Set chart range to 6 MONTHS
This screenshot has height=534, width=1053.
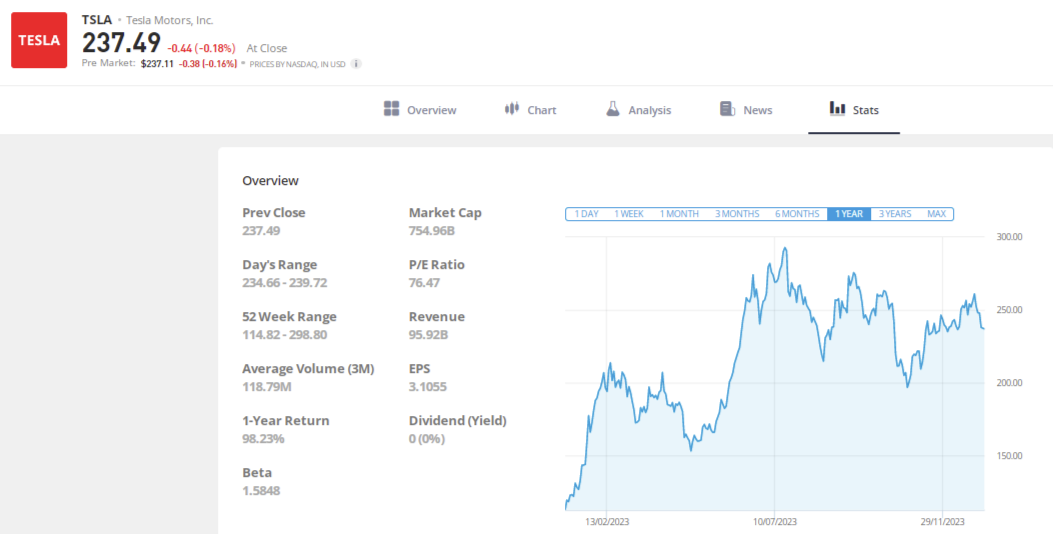point(797,214)
